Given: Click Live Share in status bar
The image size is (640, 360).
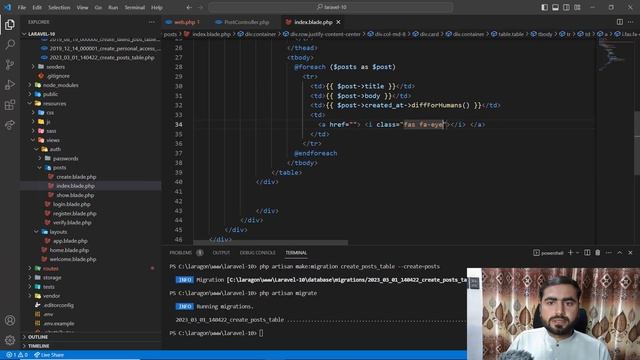Looking at the screenshot, I should tap(49, 355).
